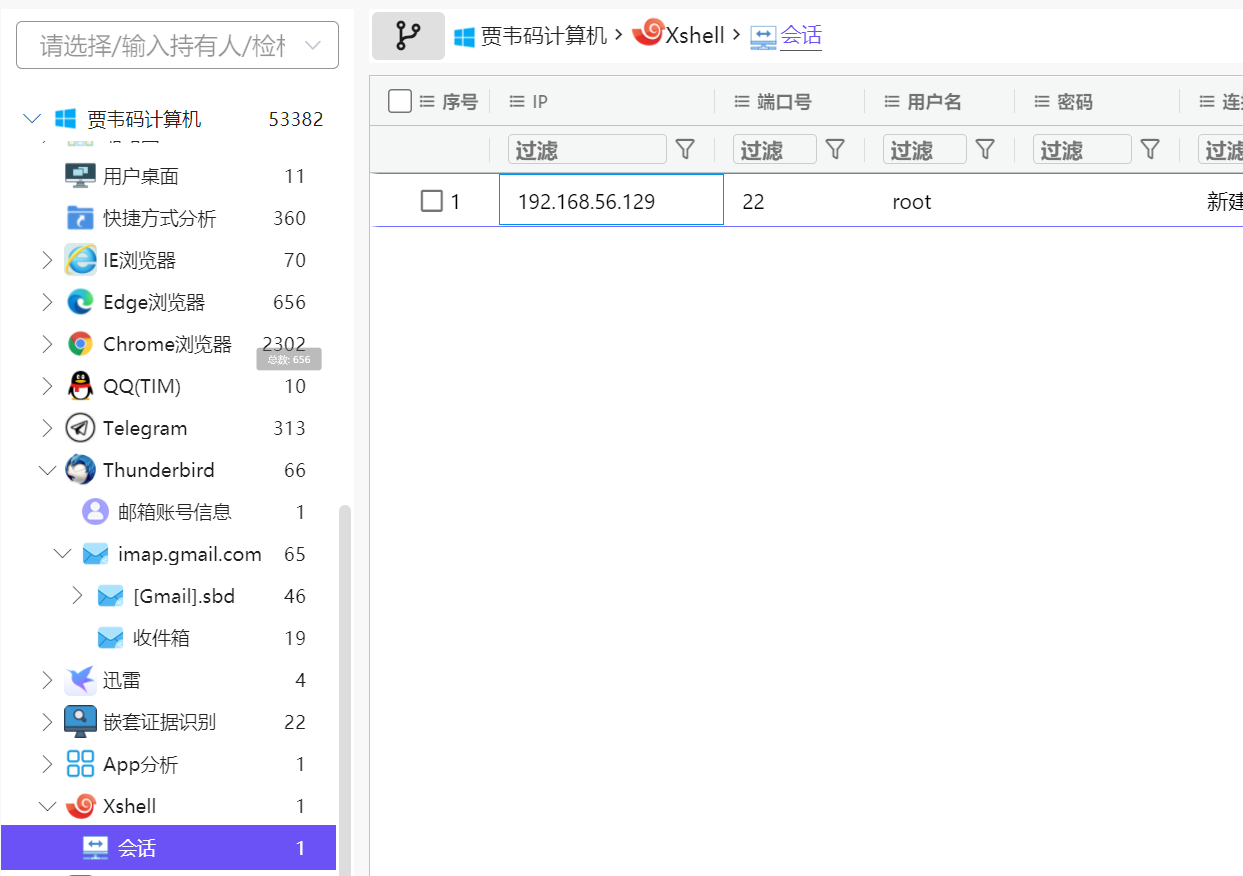The width and height of the screenshot is (1243, 876).
Task: Expand the Edge浏览器 tree node
Action: [x=47, y=302]
